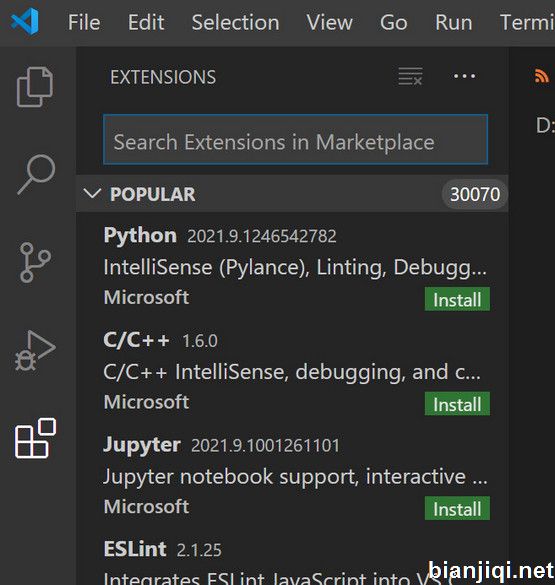Install the Jupyter extension
The image size is (555, 585).
pyautogui.click(x=457, y=508)
